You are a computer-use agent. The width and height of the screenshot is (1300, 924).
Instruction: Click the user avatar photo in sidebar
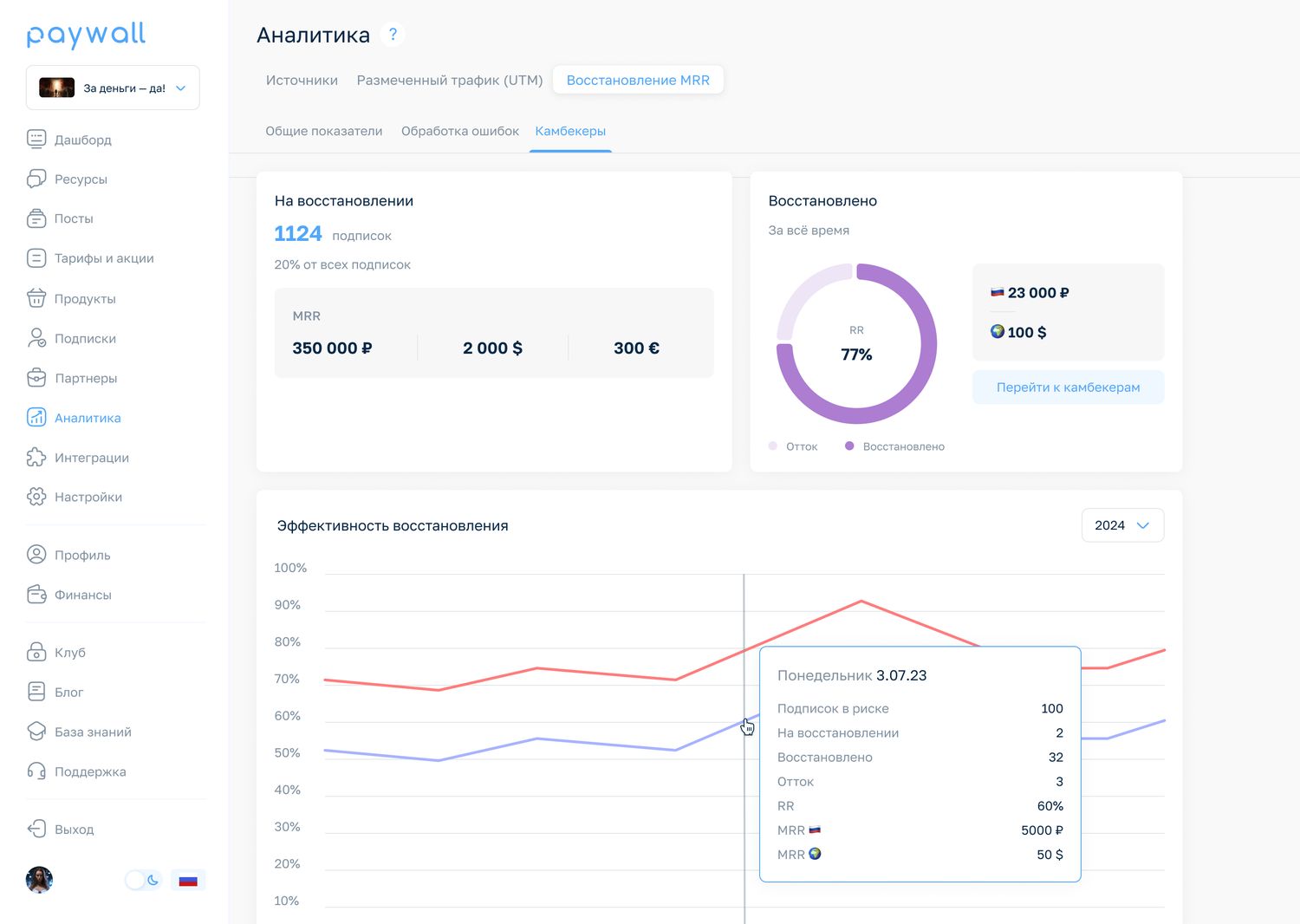point(39,880)
